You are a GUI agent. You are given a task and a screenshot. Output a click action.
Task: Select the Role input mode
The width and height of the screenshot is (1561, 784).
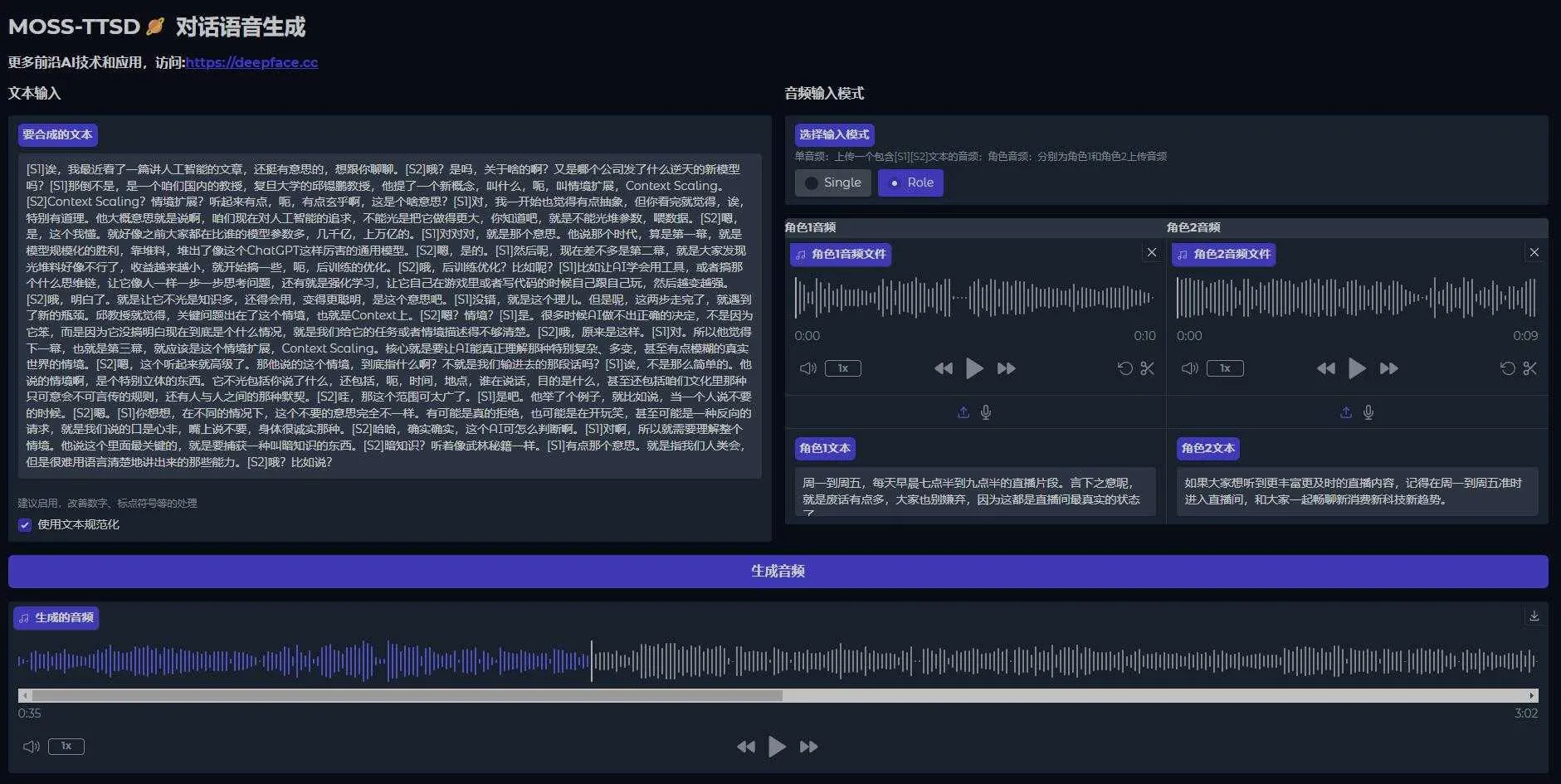(910, 183)
